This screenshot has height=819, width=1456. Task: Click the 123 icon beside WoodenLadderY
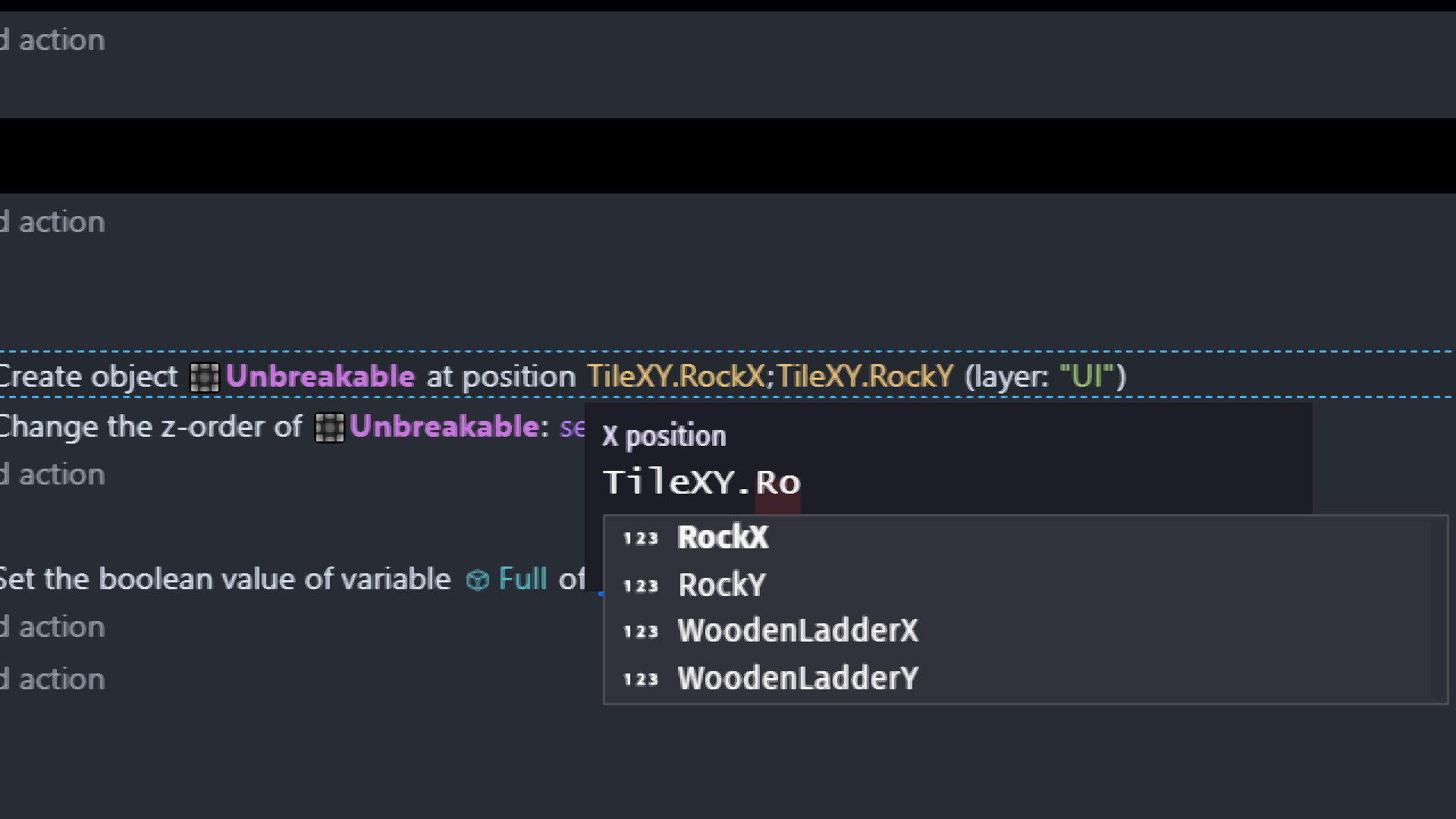tap(641, 679)
